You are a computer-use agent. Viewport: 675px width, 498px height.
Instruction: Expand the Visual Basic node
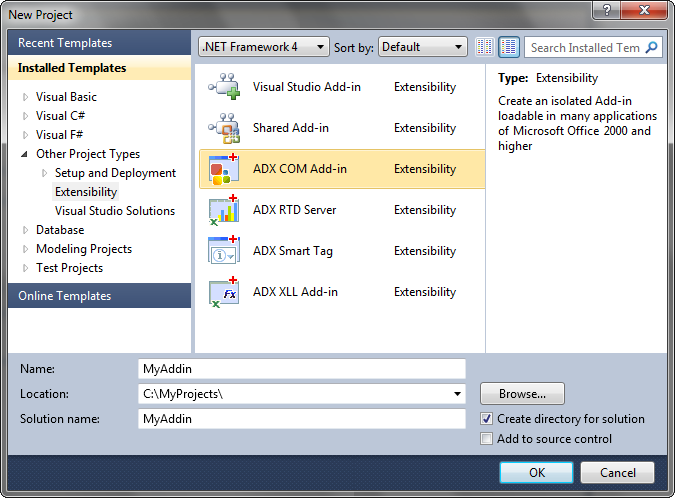[x=25, y=97]
